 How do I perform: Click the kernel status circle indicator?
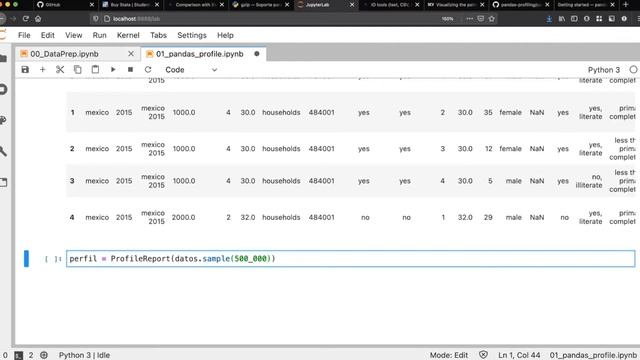[633, 70]
